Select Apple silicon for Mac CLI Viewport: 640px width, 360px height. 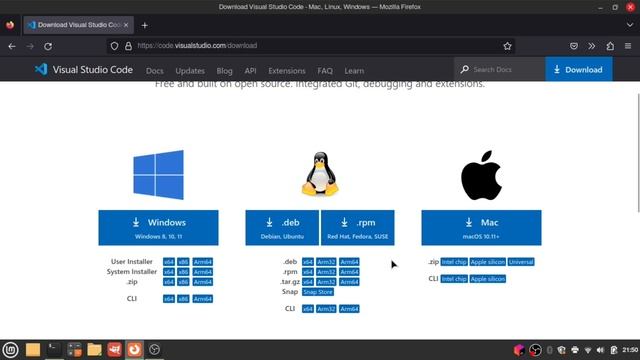click(x=488, y=279)
